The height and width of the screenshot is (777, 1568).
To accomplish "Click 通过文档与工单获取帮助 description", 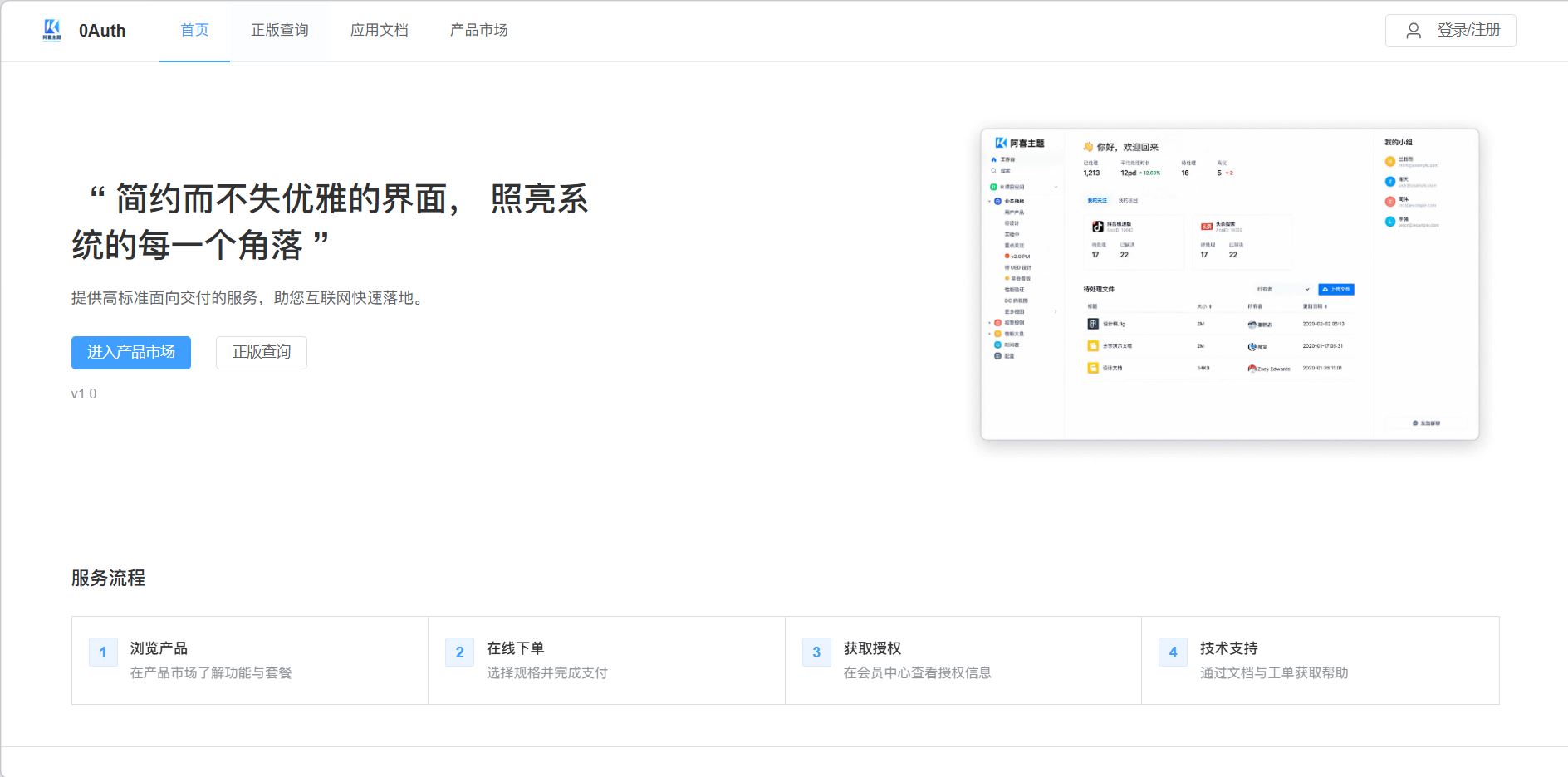I will pyautogui.click(x=1274, y=673).
